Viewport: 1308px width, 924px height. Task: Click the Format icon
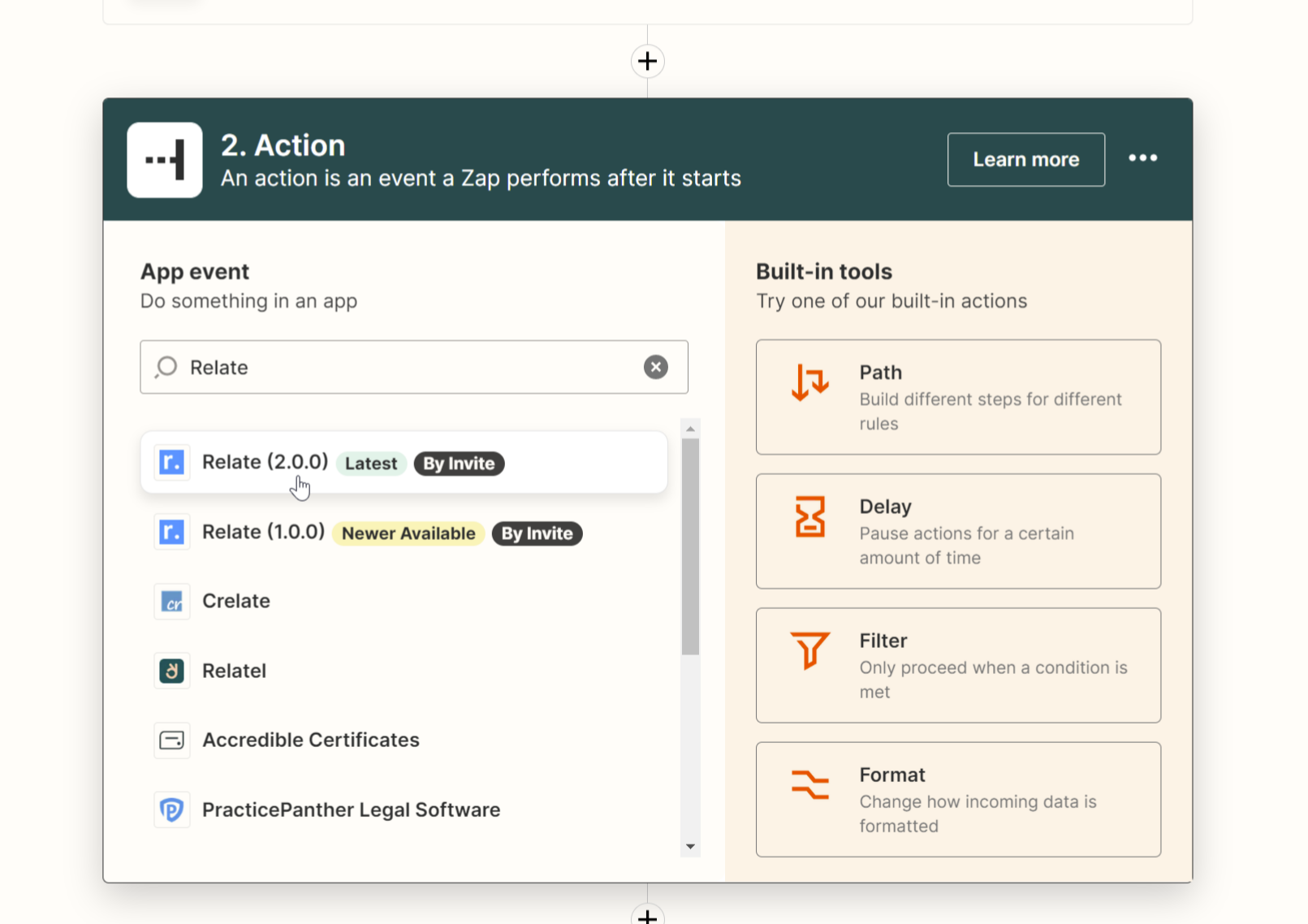(x=809, y=784)
